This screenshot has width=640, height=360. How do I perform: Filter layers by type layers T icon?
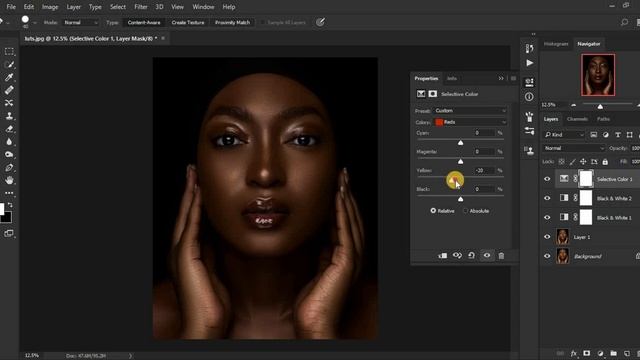pyautogui.click(x=618, y=135)
